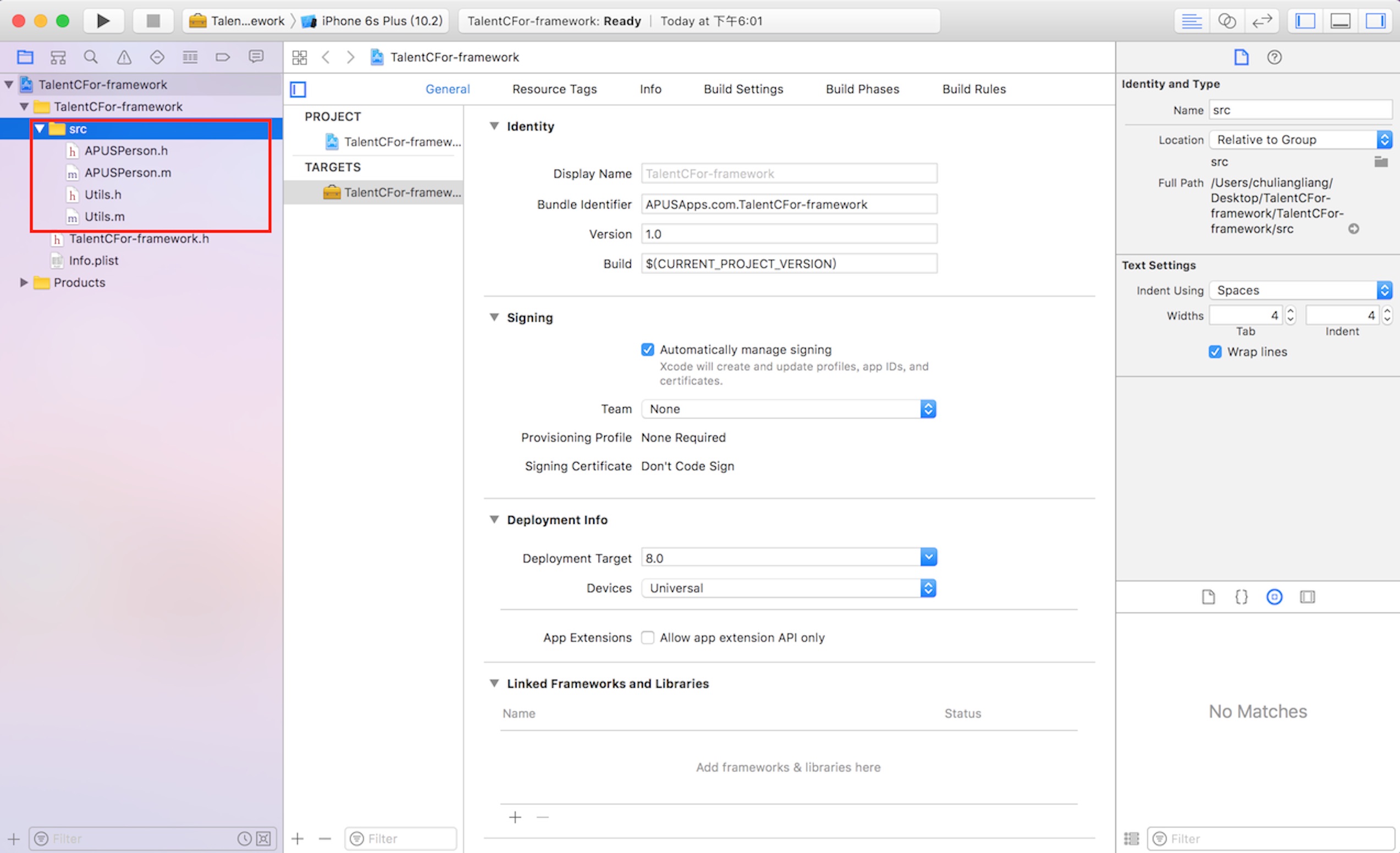Hide the debug area bottom panel
This screenshot has height=853, width=1400.
pos(1340,21)
